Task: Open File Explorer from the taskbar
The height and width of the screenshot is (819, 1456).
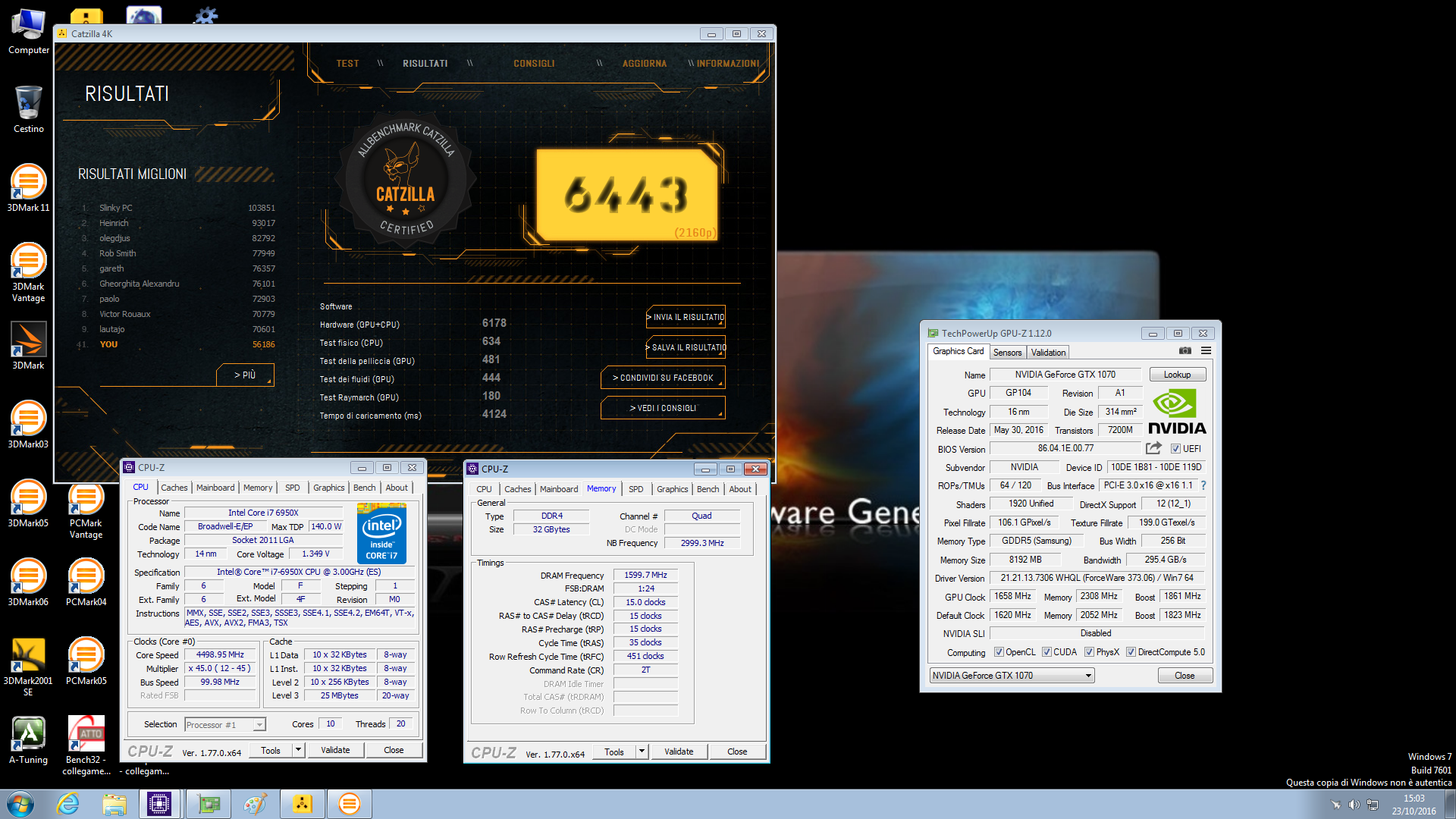Action: (115, 804)
